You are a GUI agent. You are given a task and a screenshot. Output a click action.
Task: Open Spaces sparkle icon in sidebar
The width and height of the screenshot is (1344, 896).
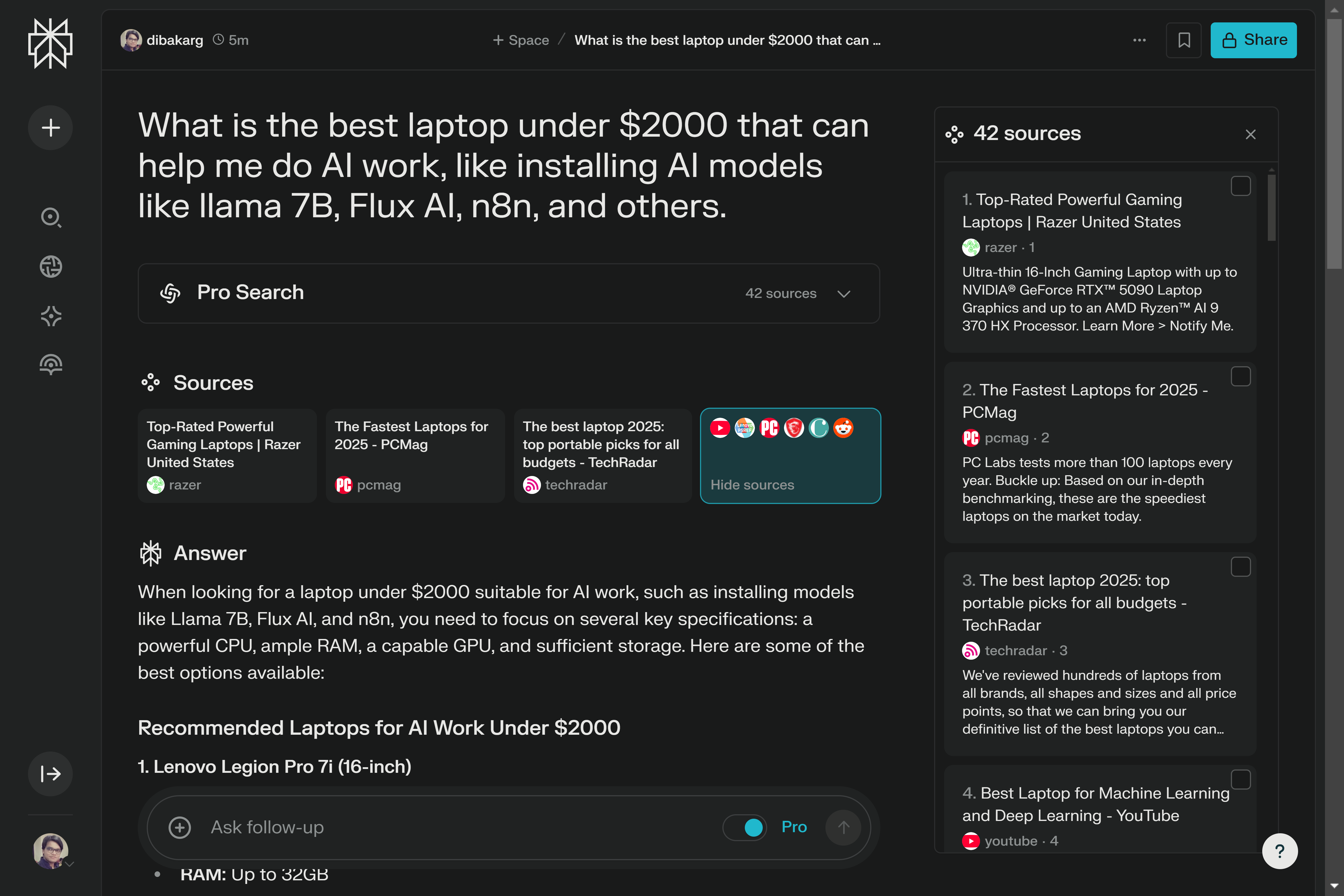point(51,316)
